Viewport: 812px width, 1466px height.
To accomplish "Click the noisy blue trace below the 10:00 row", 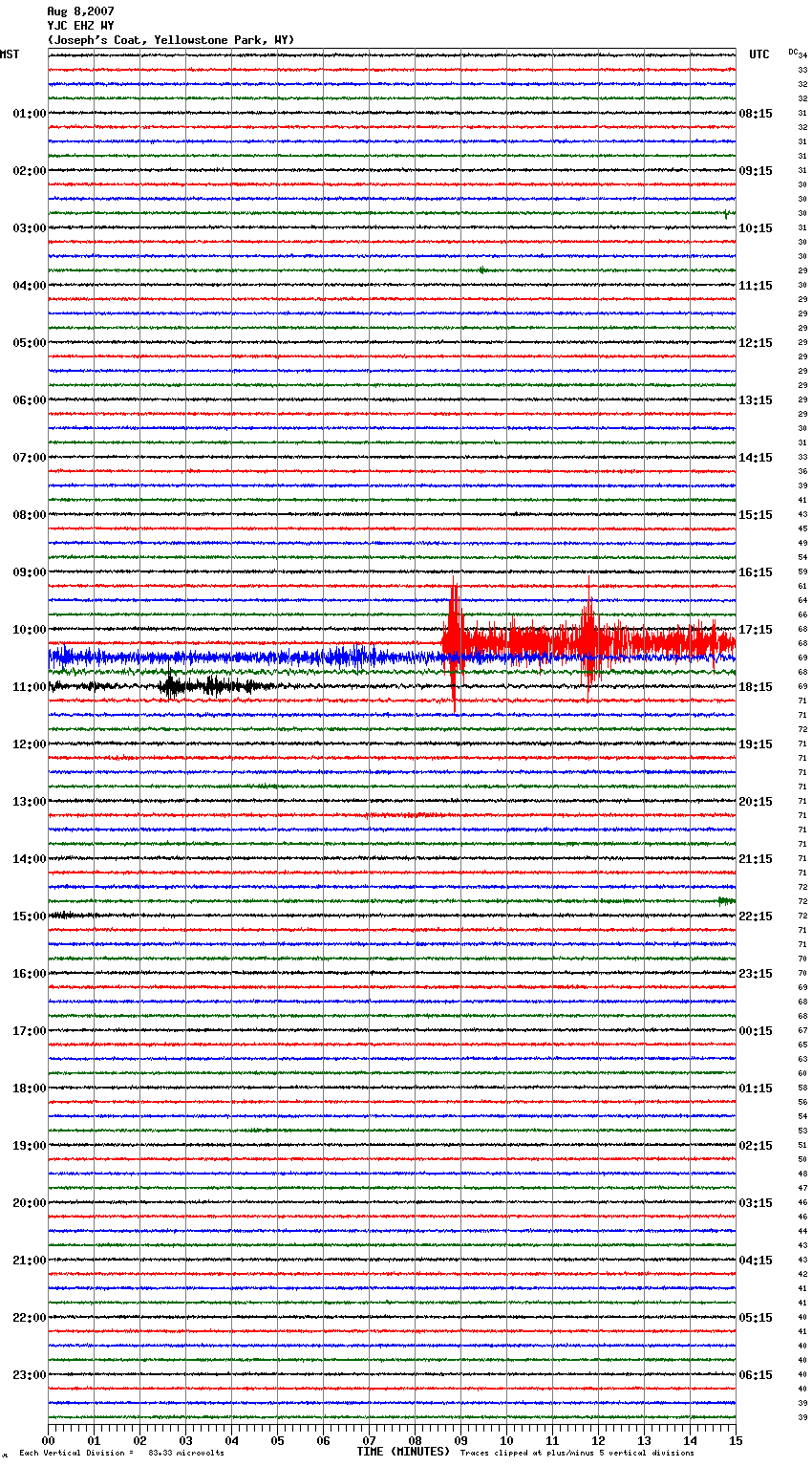I will pos(392,658).
